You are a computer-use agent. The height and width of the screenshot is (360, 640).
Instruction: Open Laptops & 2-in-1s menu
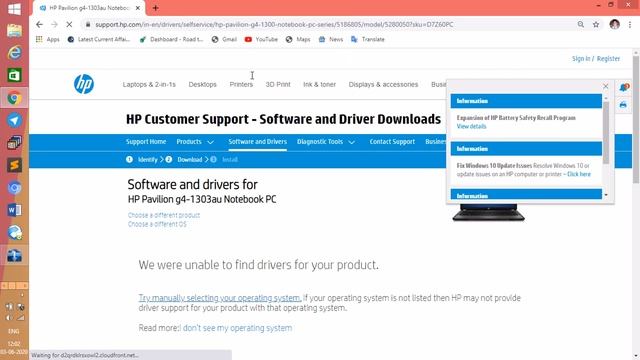click(x=149, y=84)
